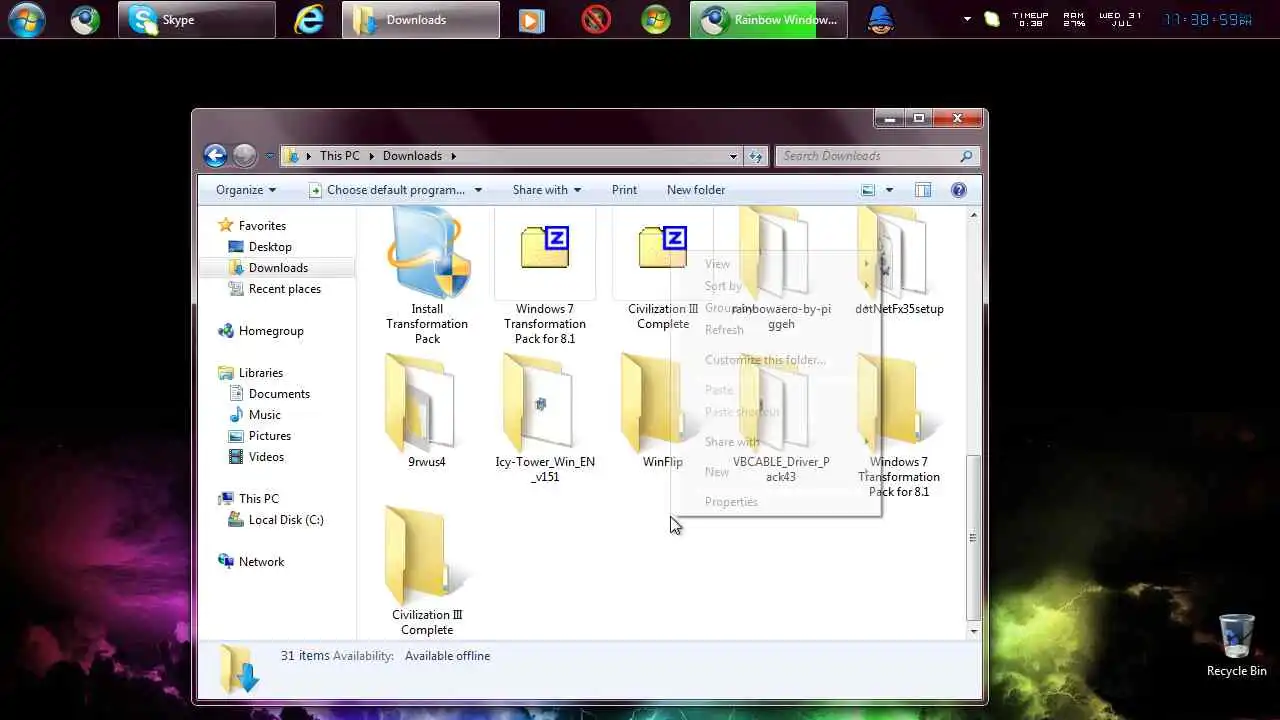
Task: Select the 9rwus4 folder
Action: point(427,411)
